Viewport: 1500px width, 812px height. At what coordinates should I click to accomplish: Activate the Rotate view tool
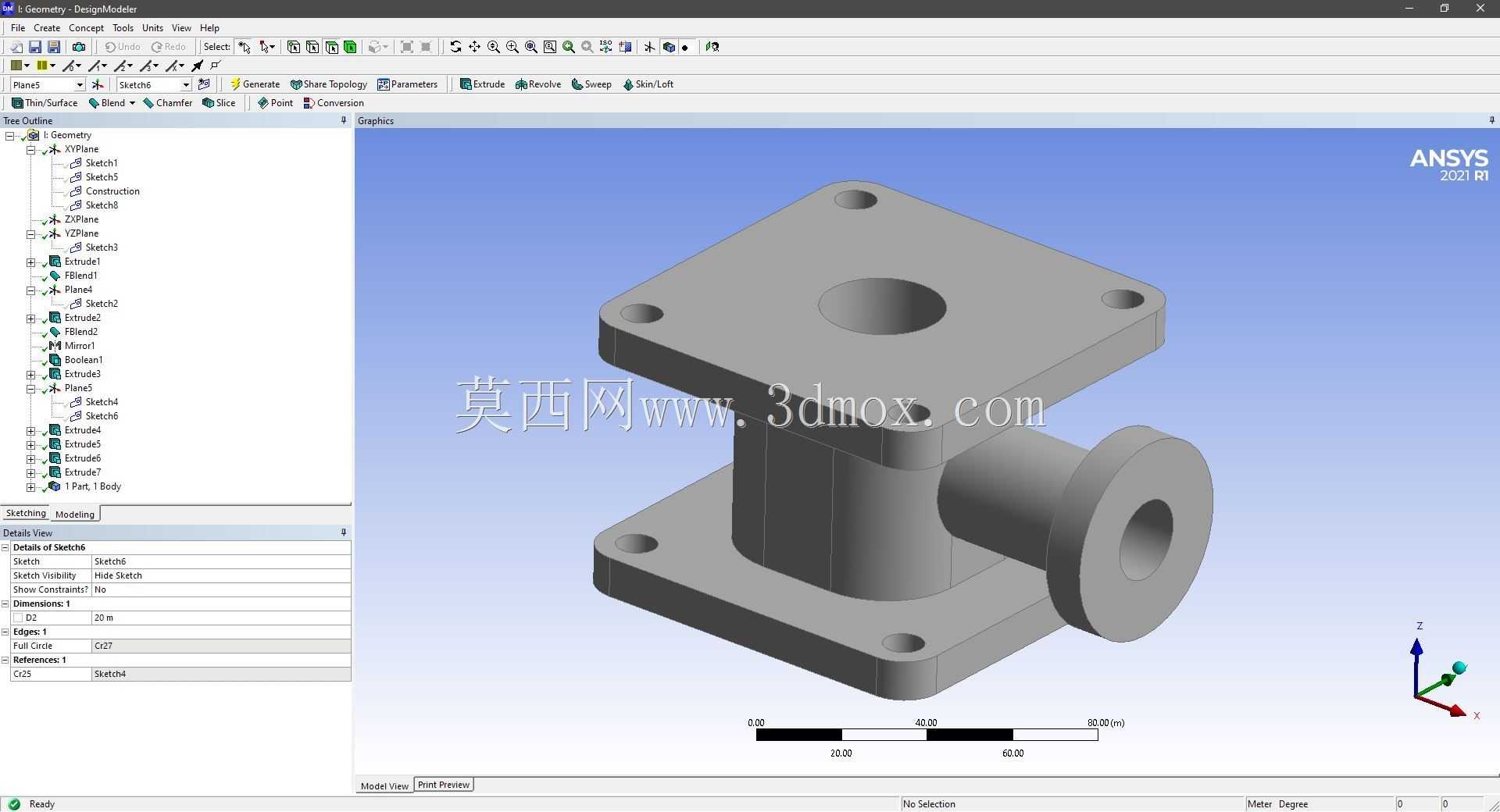tap(455, 47)
